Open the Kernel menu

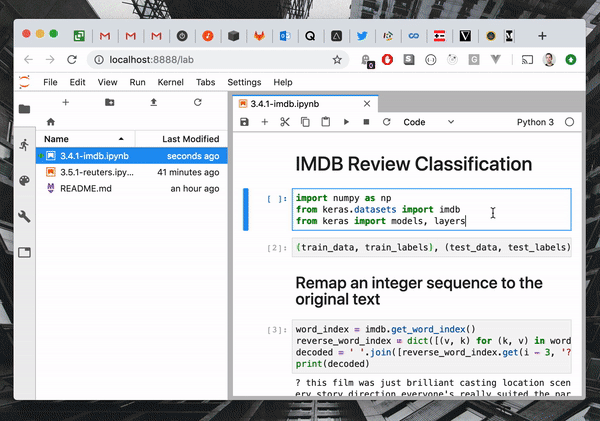point(171,82)
